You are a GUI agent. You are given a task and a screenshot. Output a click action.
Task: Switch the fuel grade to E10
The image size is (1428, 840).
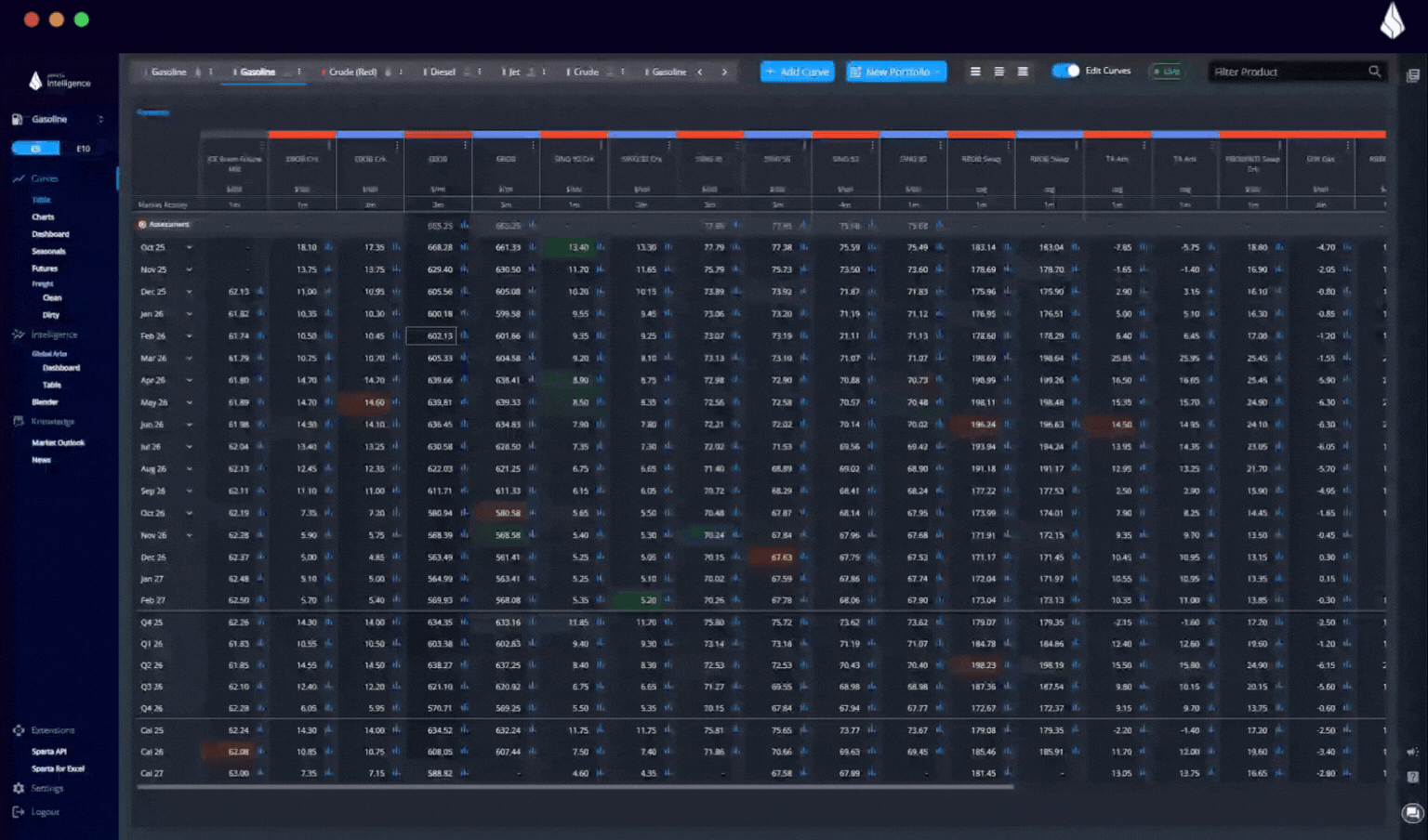pos(84,149)
